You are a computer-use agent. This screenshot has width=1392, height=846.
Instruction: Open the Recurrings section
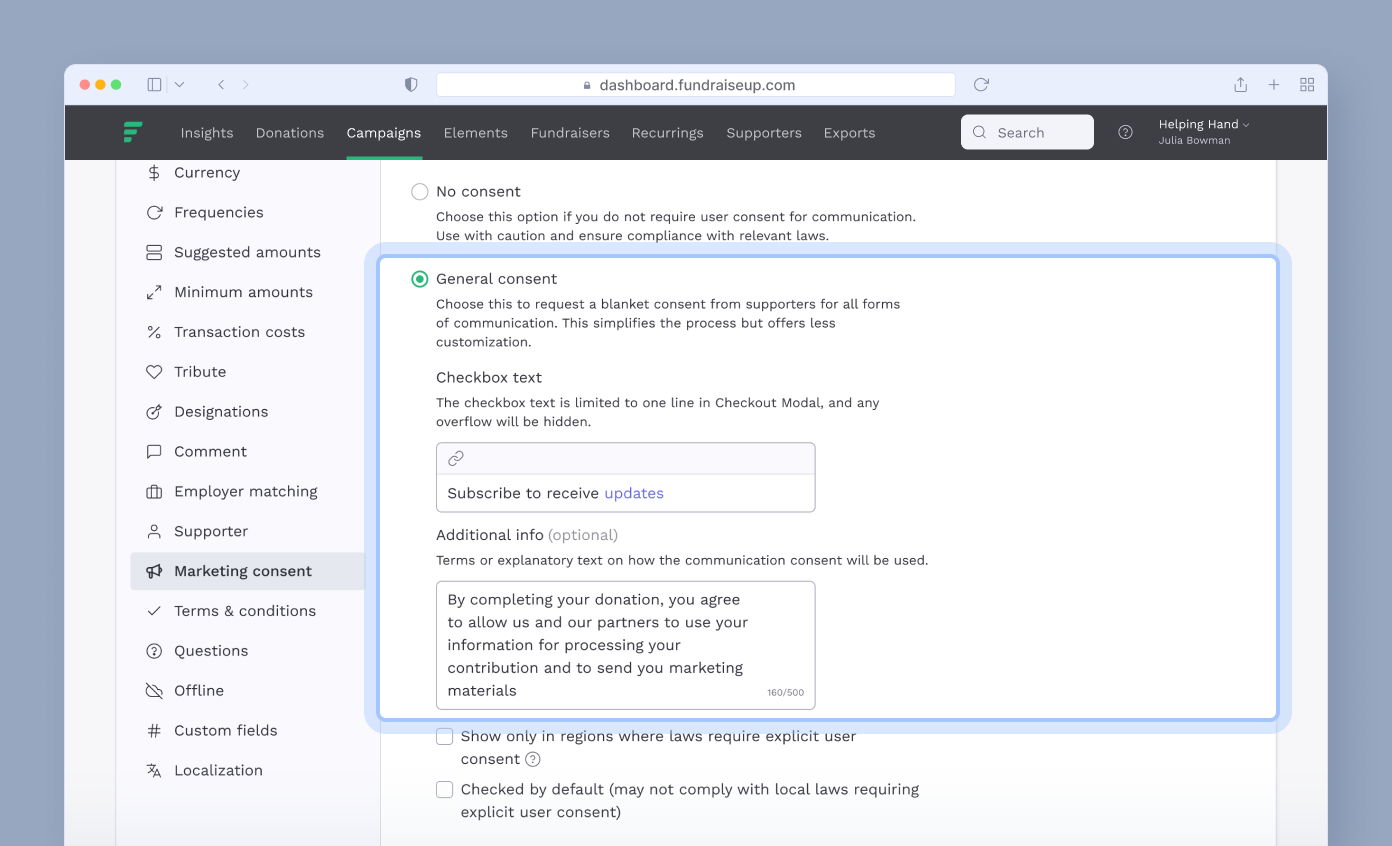[x=667, y=132]
